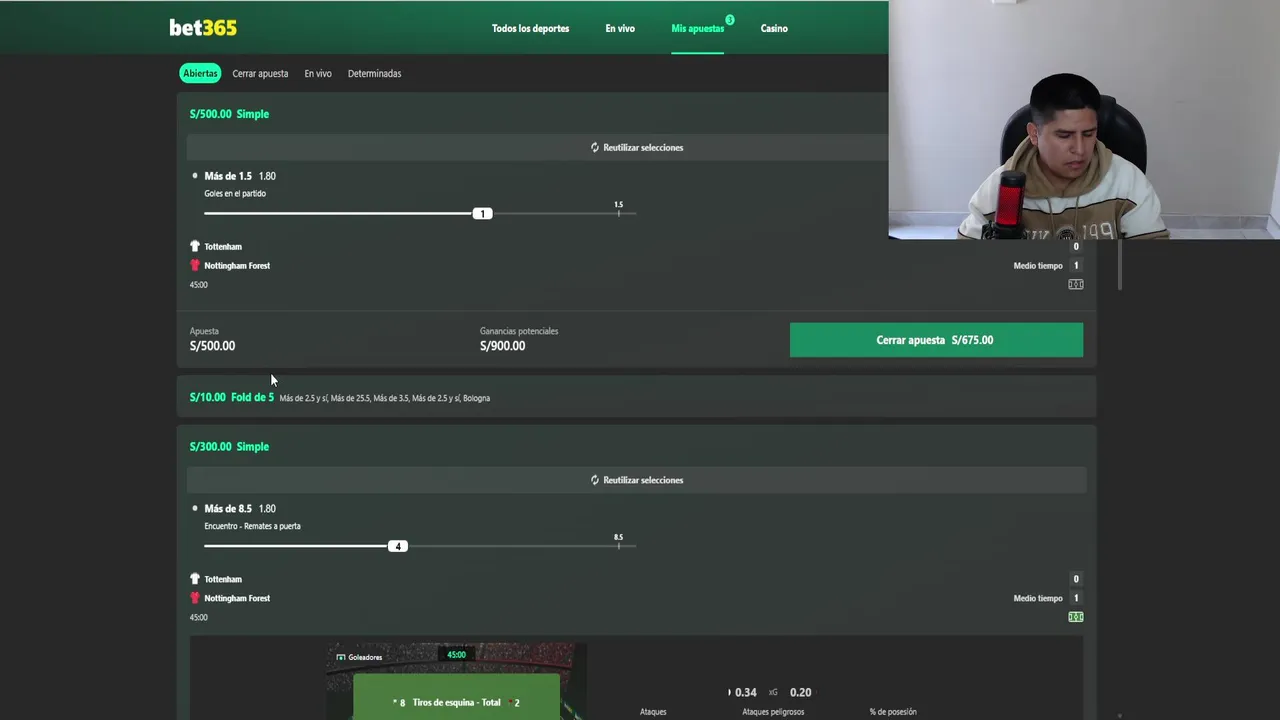Click Más de 1.5 selection text
Image resolution: width=1280 pixels, height=720 pixels.
point(228,176)
